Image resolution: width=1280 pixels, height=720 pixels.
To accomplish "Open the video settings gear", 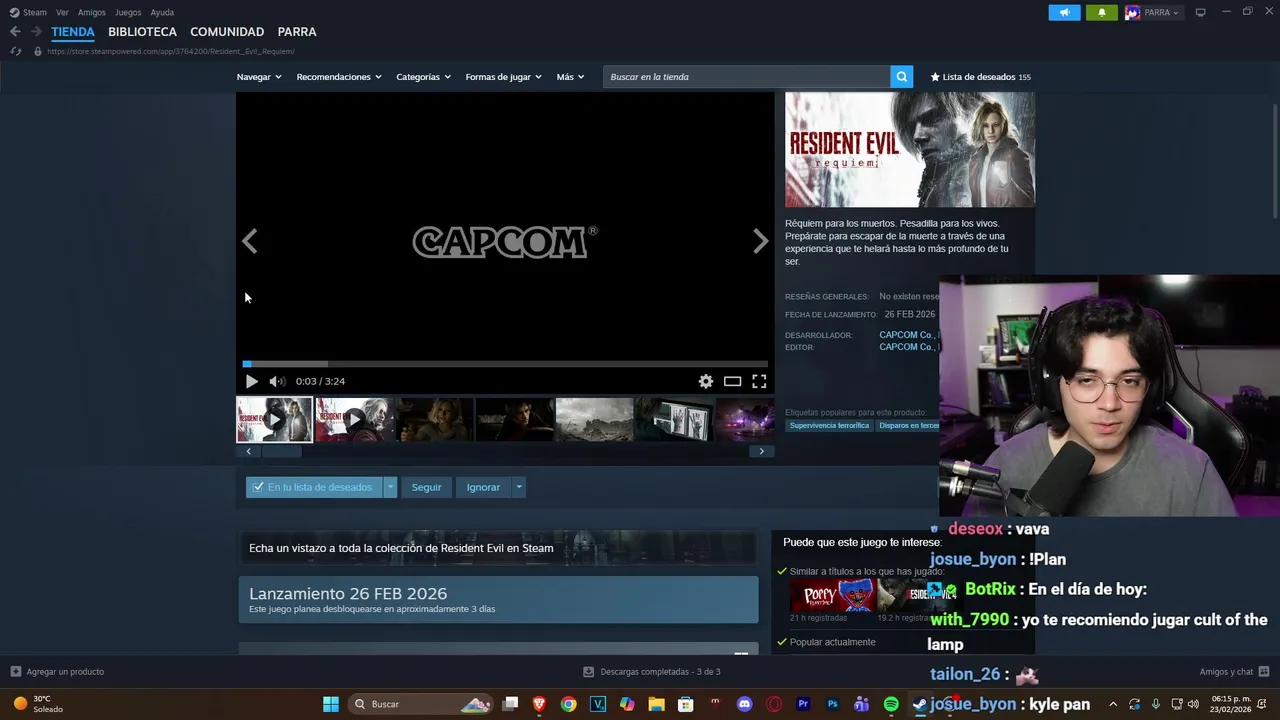I will [x=706, y=381].
